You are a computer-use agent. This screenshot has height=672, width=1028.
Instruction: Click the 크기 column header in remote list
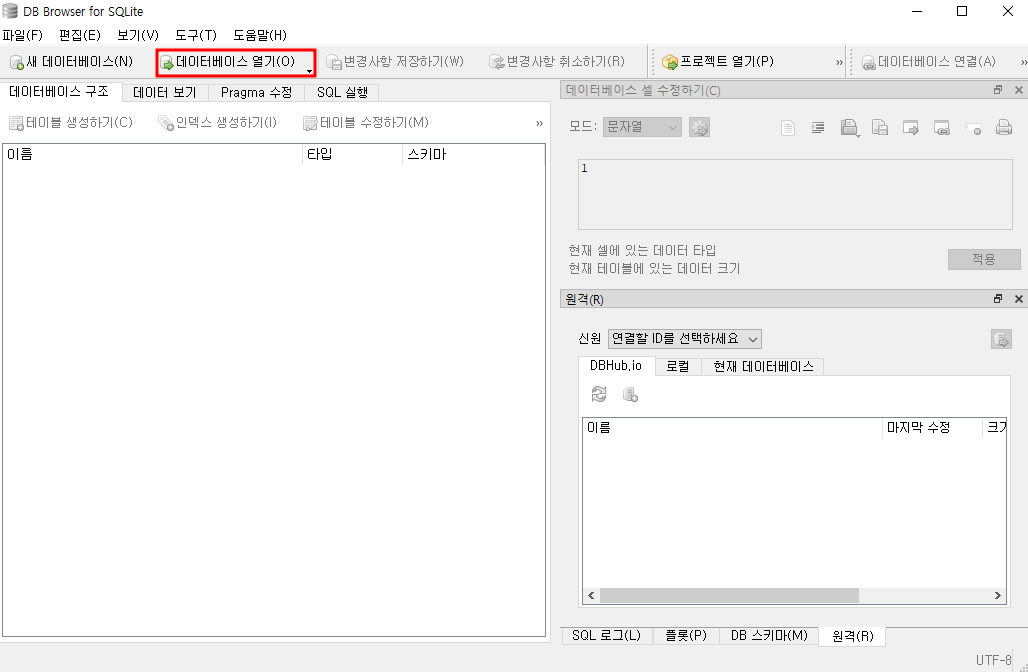click(995, 428)
